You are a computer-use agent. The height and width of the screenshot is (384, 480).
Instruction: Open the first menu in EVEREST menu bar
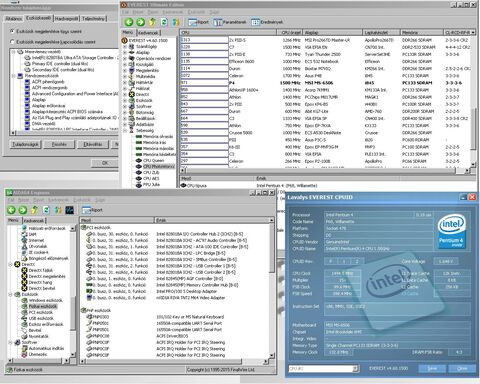[x=125, y=12]
